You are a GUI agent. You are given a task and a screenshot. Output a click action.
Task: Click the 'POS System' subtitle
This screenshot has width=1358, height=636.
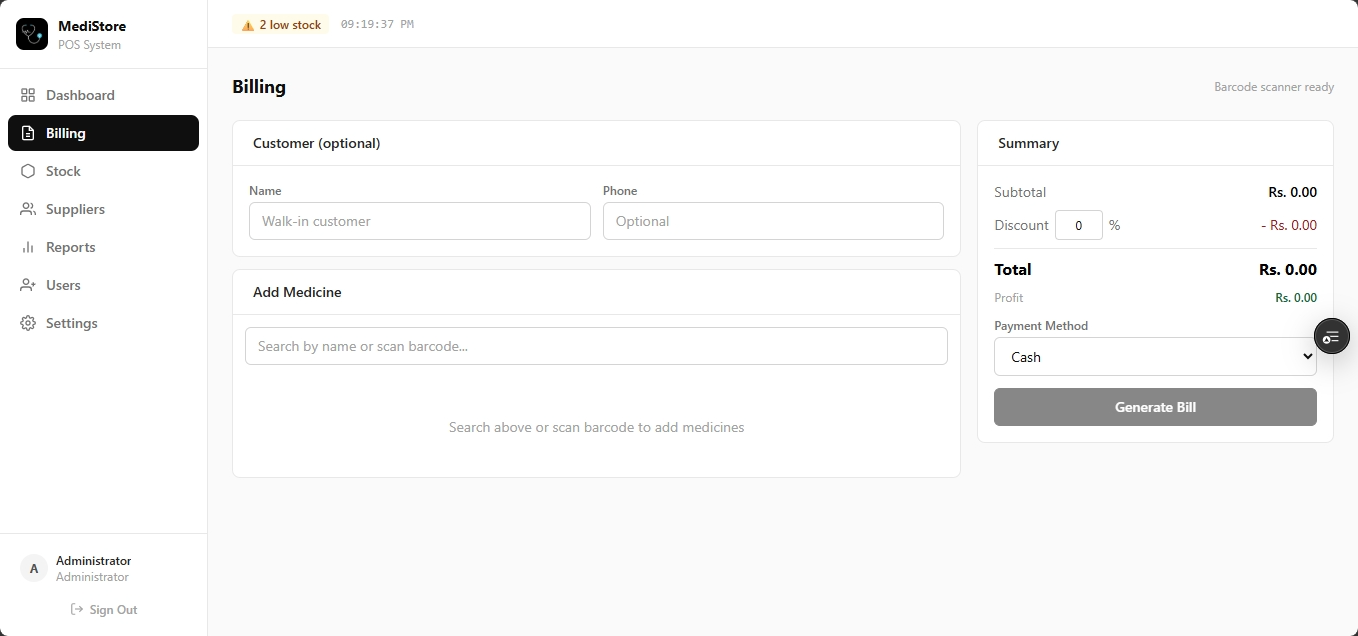tap(89, 45)
